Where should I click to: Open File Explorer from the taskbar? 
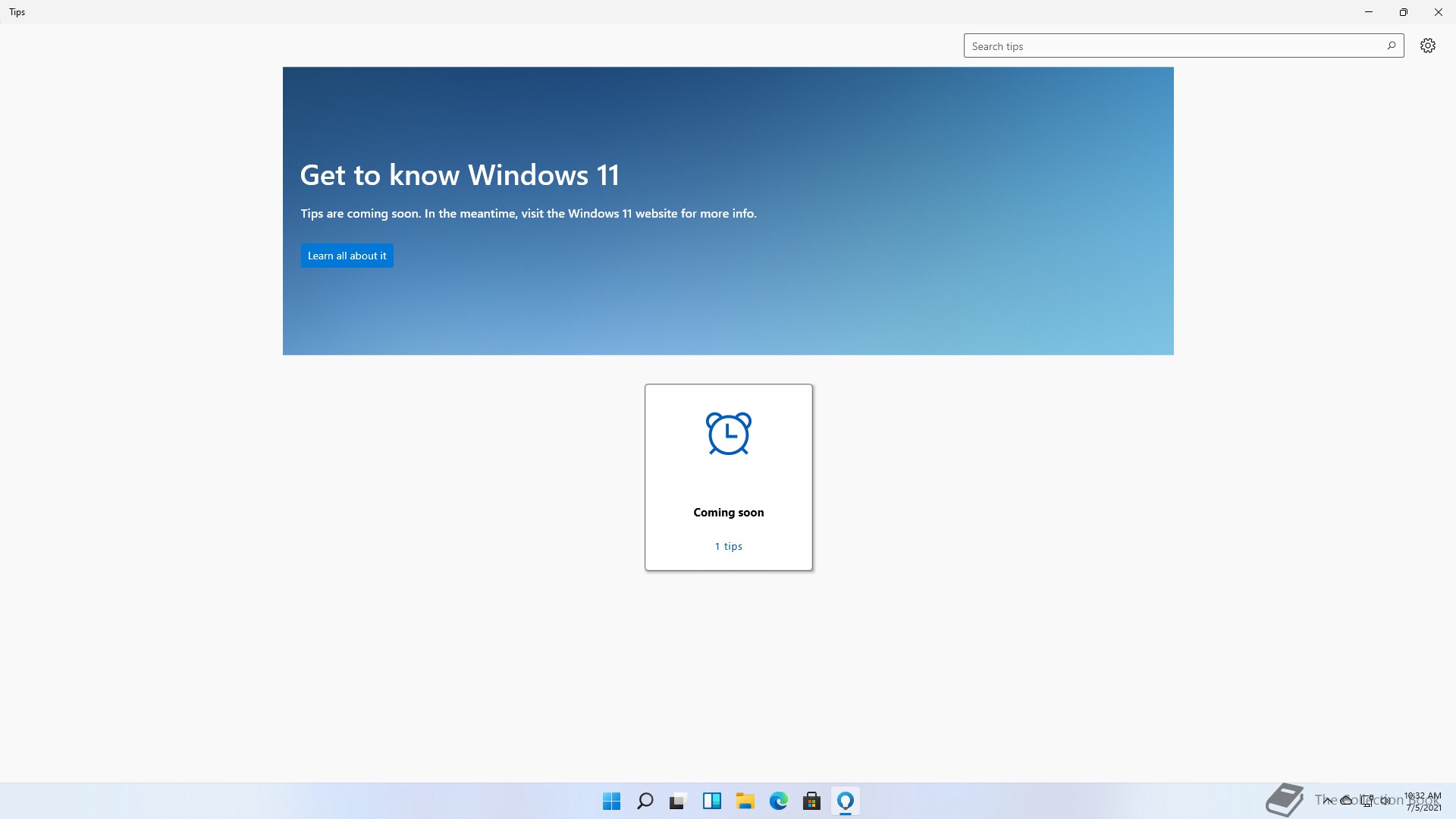(x=745, y=801)
